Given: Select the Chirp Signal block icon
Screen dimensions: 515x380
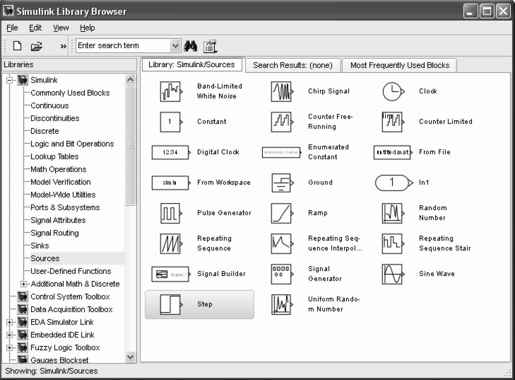Looking at the screenshot, I should pos(282,91).
